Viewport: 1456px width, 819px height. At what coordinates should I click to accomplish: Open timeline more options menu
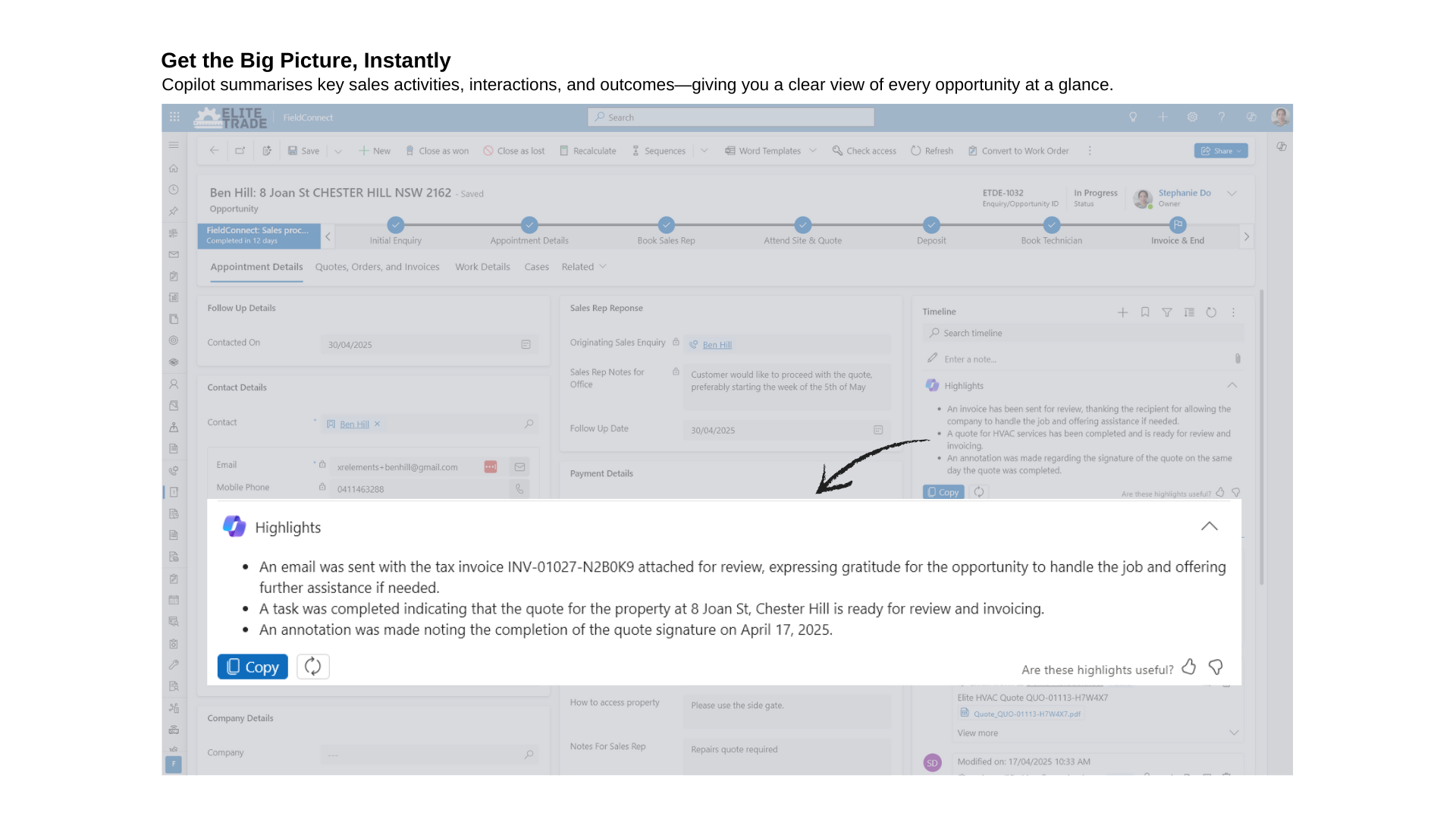(1233, 312)
